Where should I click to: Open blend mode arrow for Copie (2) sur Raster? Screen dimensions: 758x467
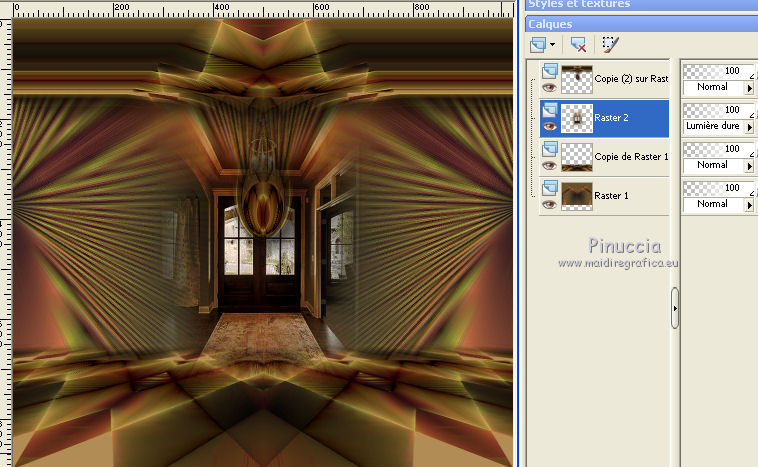click(749, 88)
